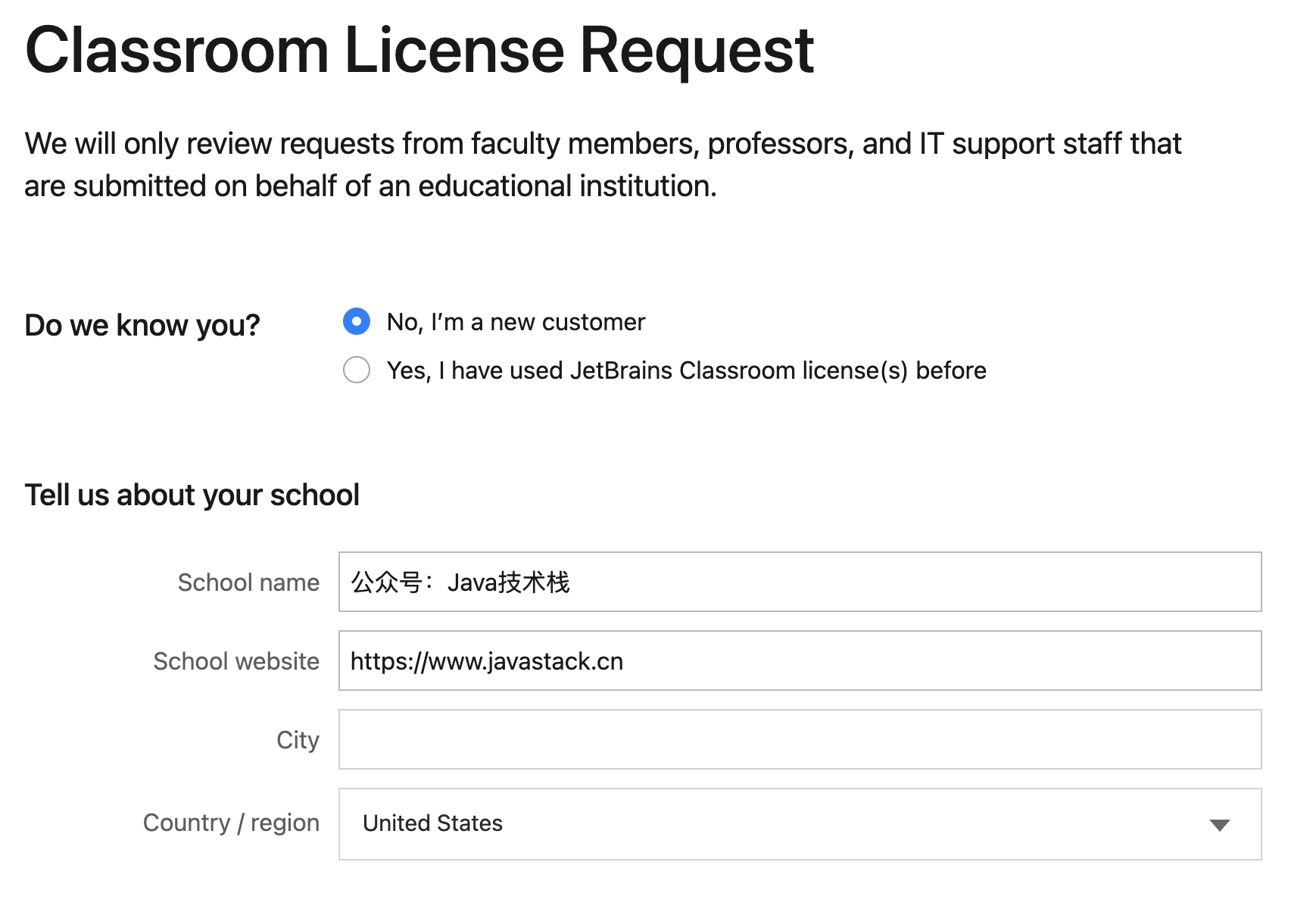The height and width of the screenshot is (909, 1316).
Task: Click the "Do we know you?" question label
Action: coord(142,326)
